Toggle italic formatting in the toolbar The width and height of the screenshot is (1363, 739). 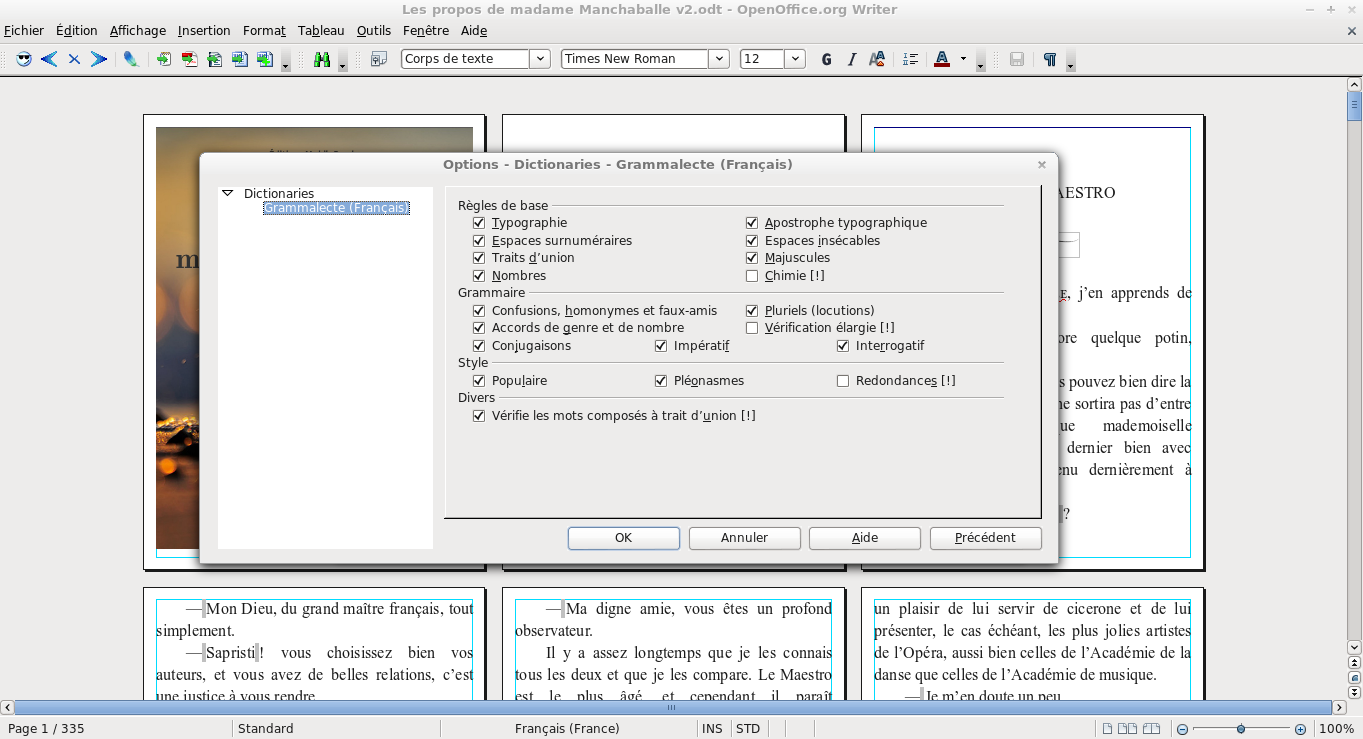click(x=852, y=59)
